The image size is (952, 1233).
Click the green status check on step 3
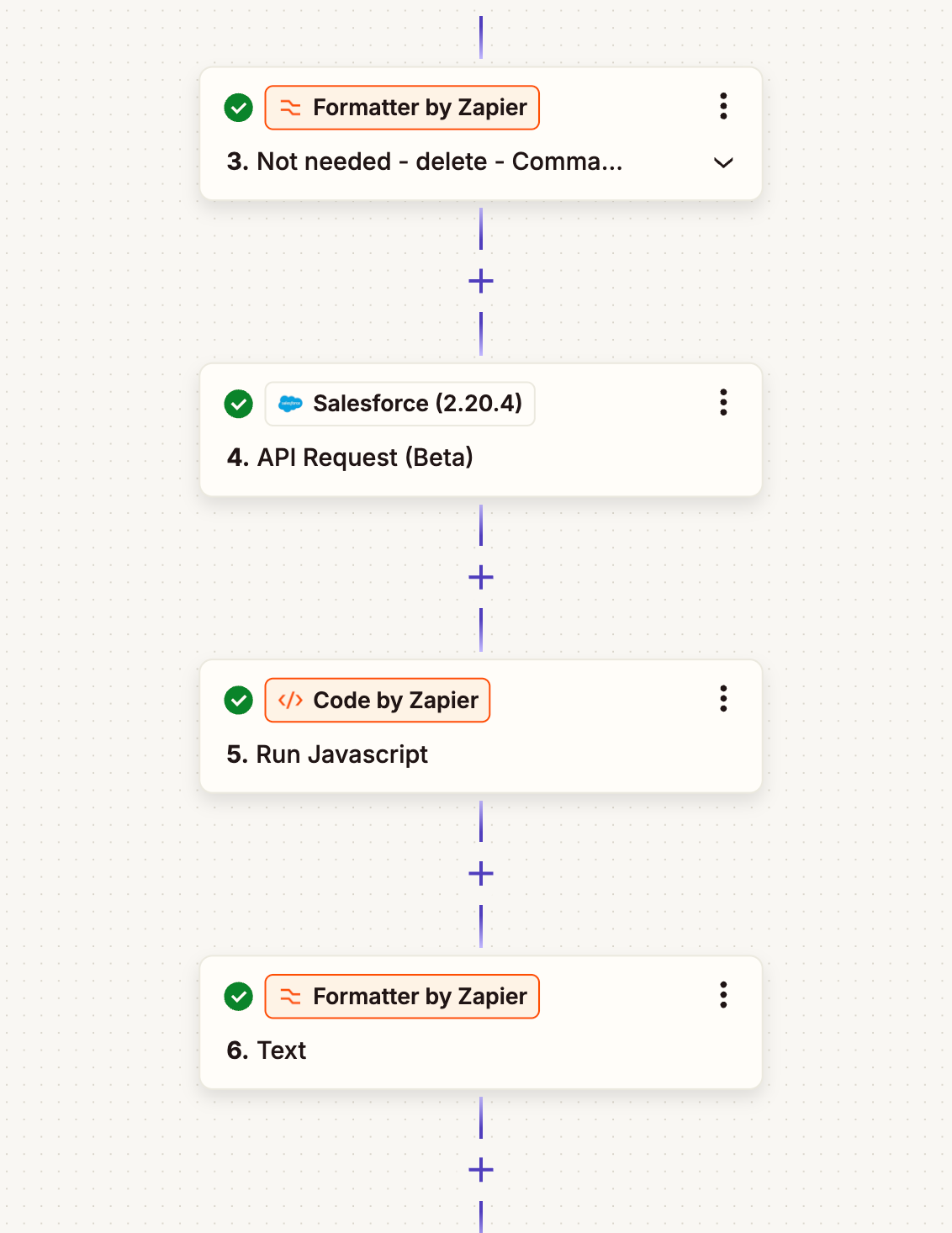[239, 108]
